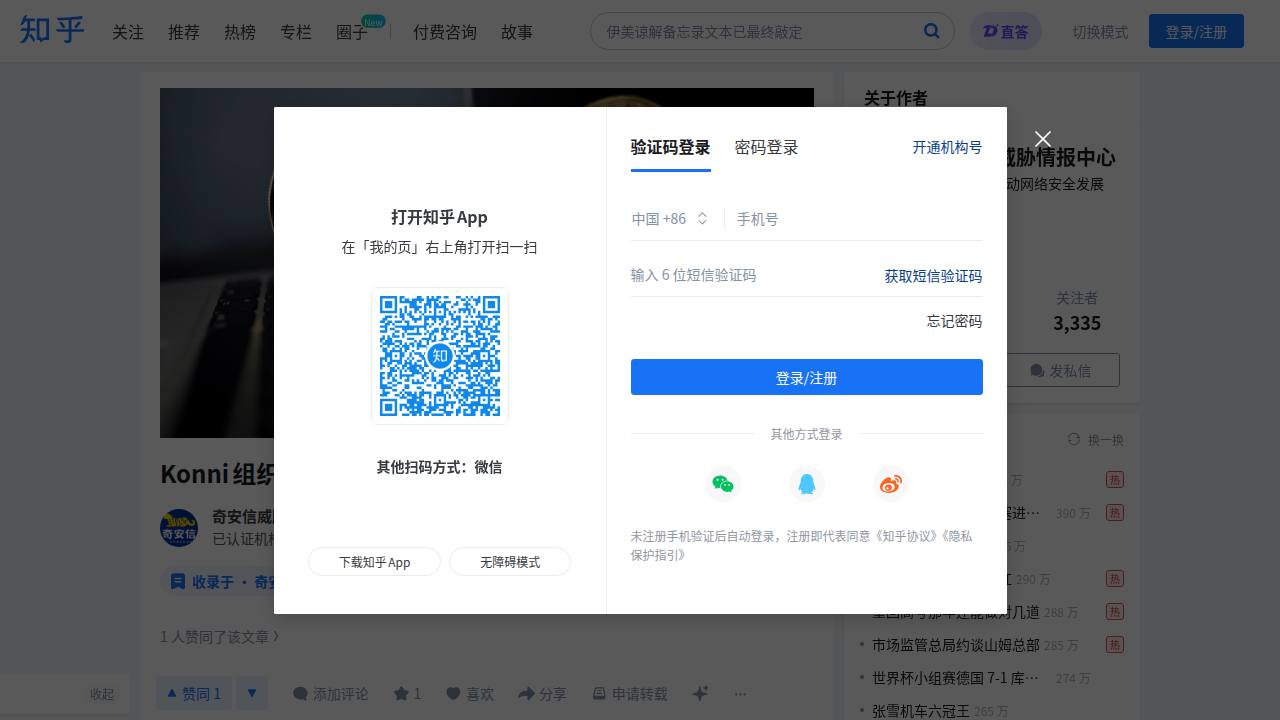Click the author avatar 奇安信
Viewport: 1280px width, 720px height.
point(179,528)
